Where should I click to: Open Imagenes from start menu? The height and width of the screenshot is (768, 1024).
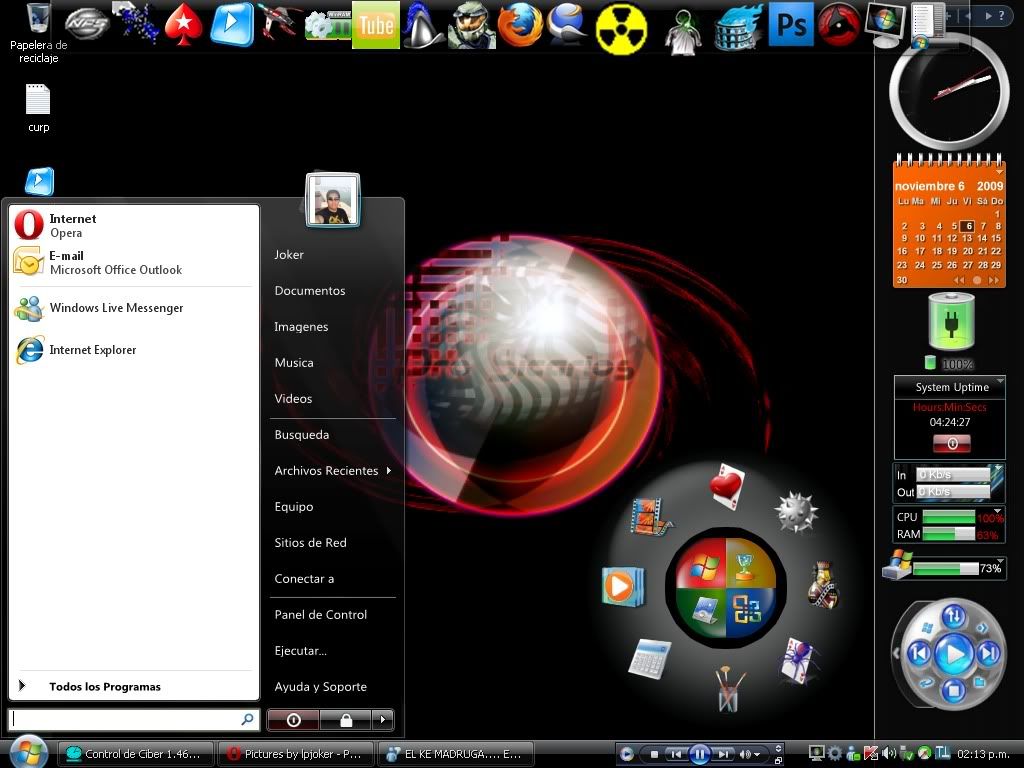pyautogui.click(x=301, y=327)
